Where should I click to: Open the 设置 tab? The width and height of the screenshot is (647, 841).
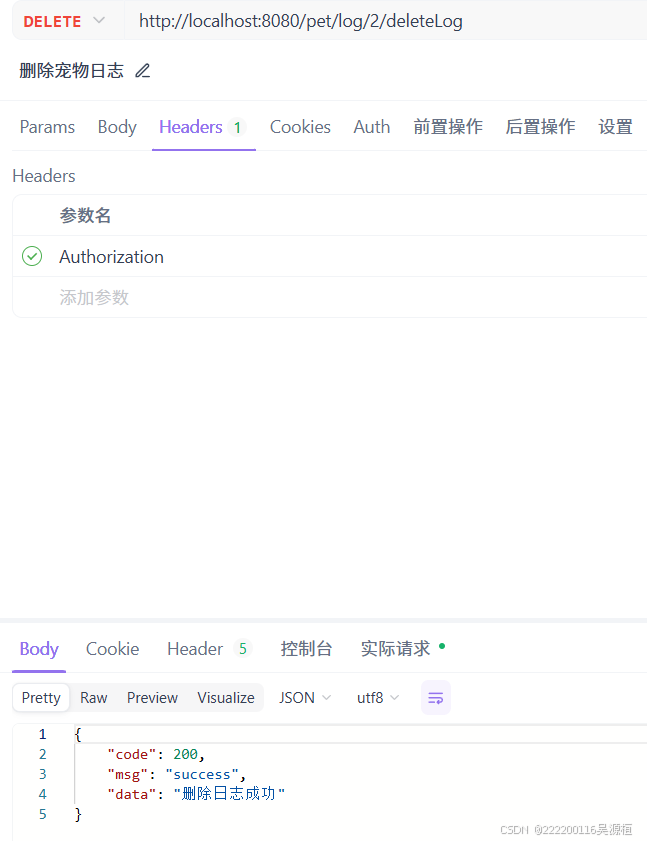[x=615, y=127]
